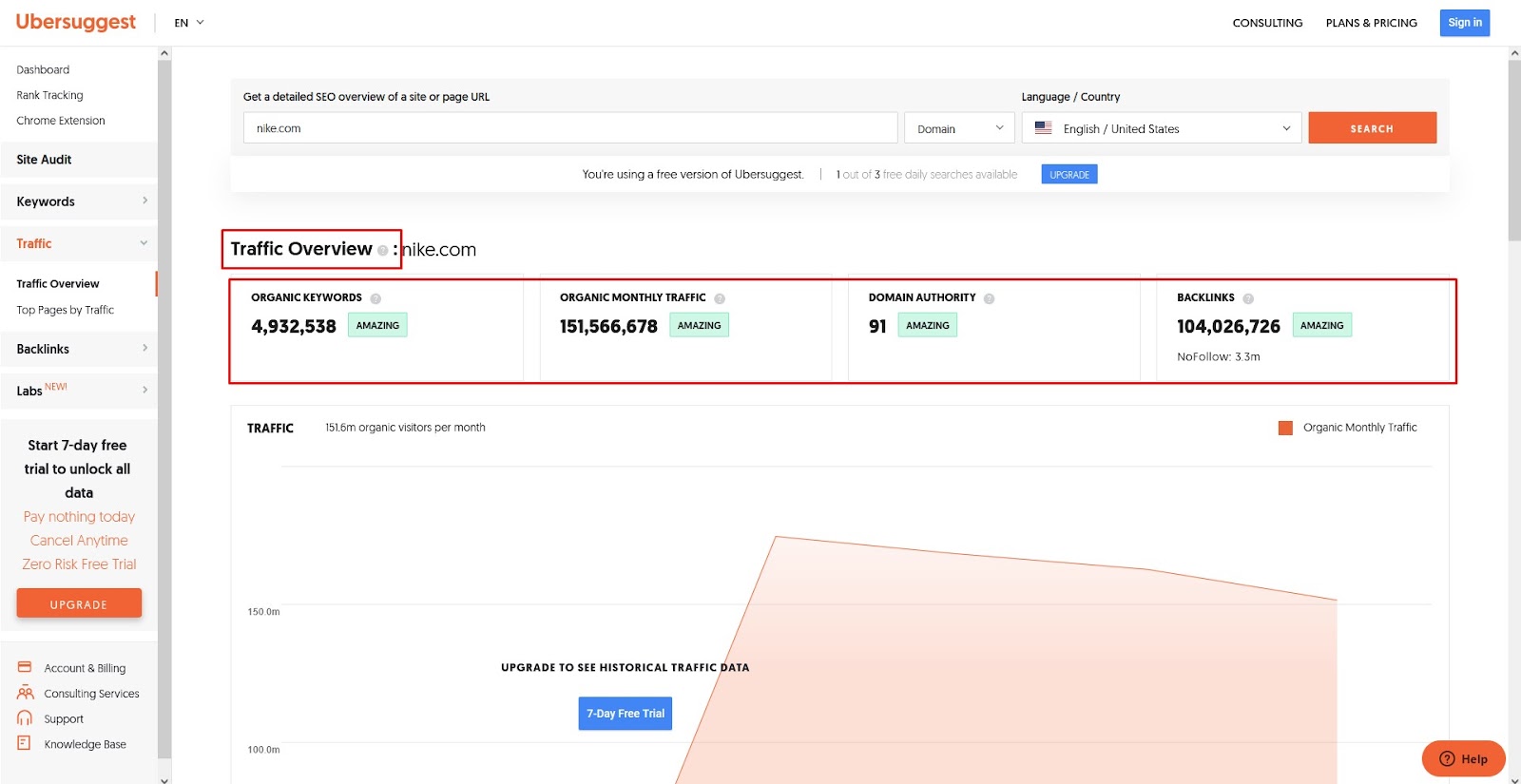Click the sidebar scroll down arrow
1521x784 pixels.
click(164, 779)
